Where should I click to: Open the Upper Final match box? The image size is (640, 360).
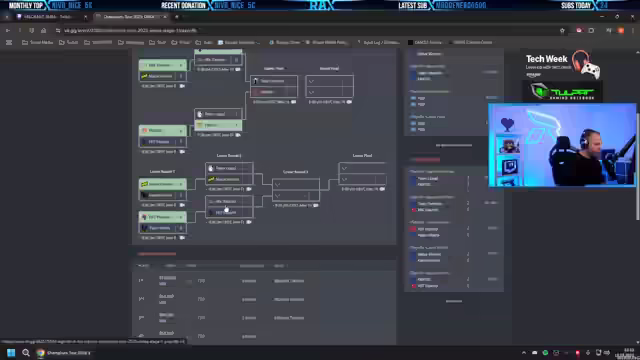(x=274, y=86)
